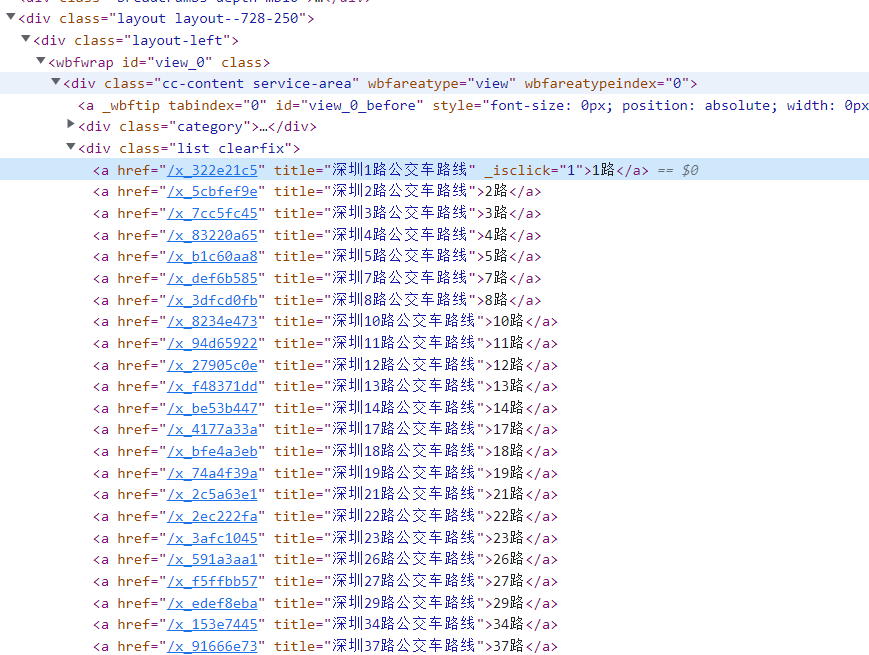
Task: Open href link /x_3dfcd0fb
Action: click(212, 300)
